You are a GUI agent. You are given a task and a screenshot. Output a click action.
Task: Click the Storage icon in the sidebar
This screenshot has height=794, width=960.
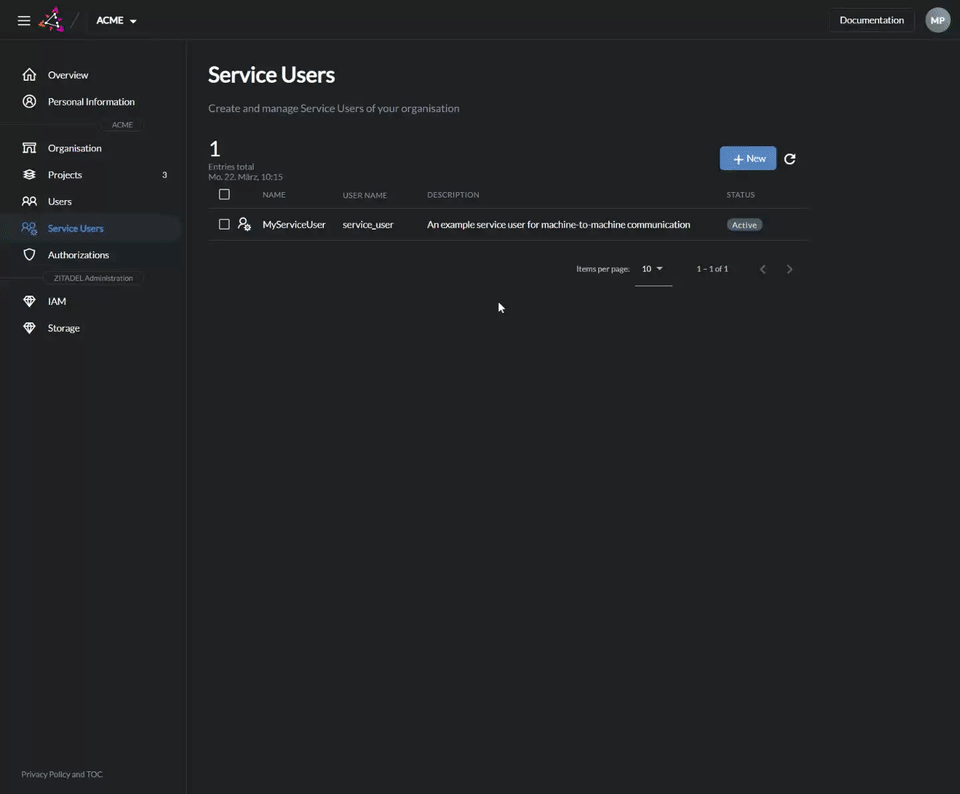coord(28,327)
